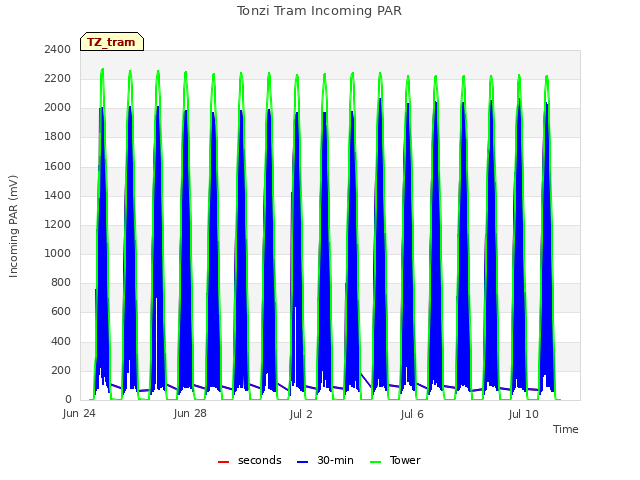Click the chart title Tonzi Tram Incoming PAR
Image resolution: width=640 pixels, height=480 pixels.
click(319, 11)
